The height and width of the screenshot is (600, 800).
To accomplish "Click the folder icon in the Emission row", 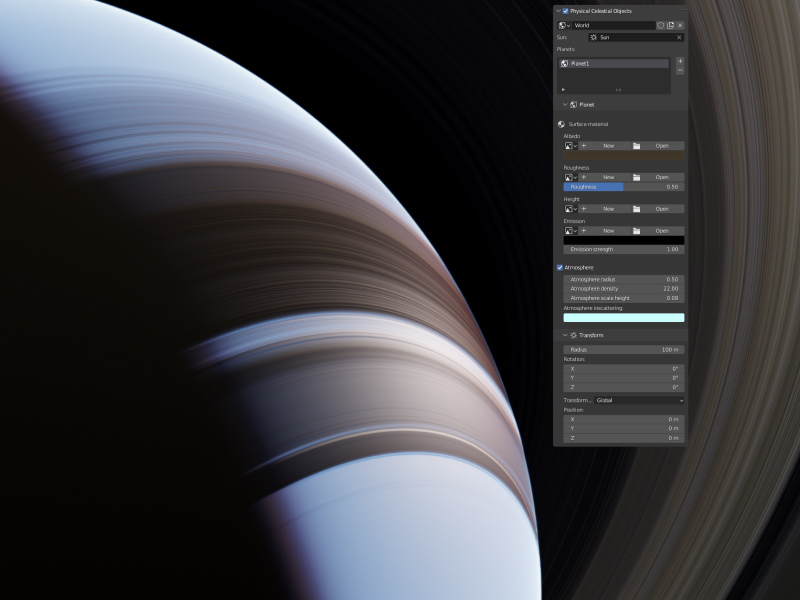I will pos(637,231).
